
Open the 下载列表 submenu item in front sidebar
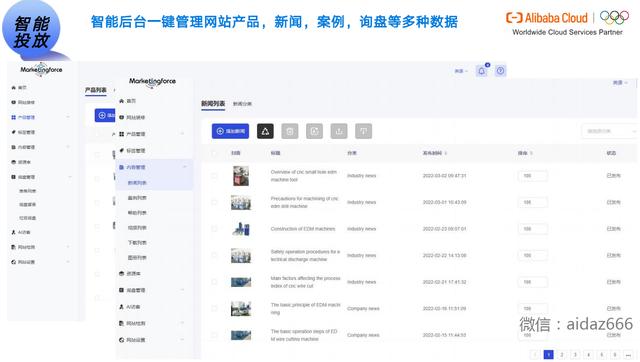(137, 243)
